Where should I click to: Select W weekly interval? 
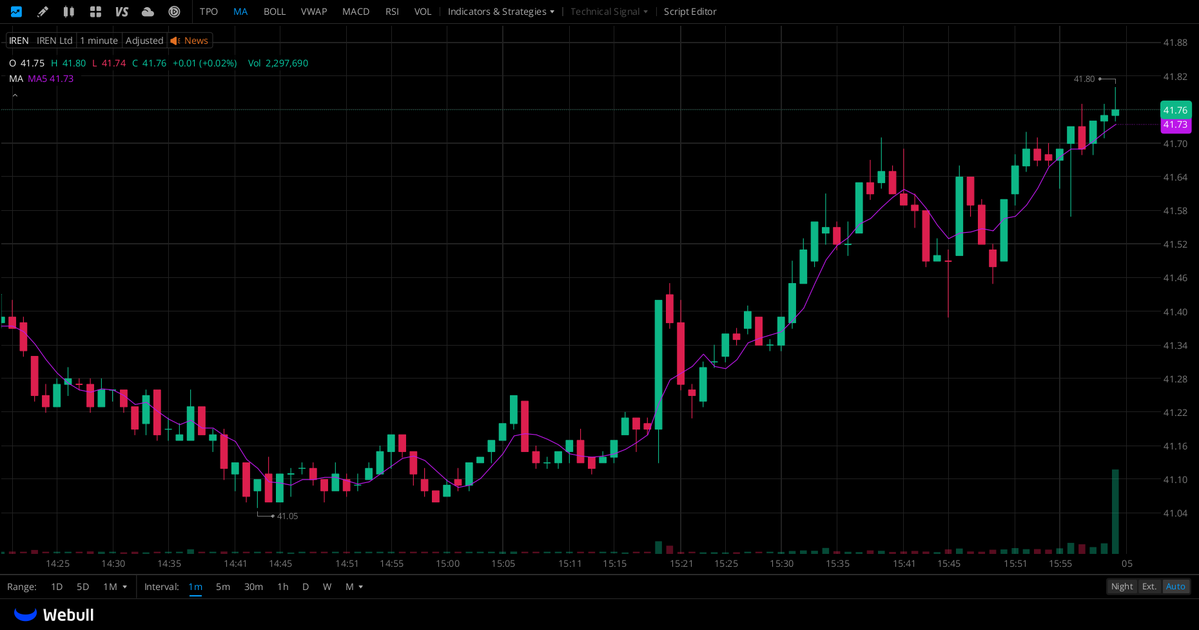tap(327, 586)
